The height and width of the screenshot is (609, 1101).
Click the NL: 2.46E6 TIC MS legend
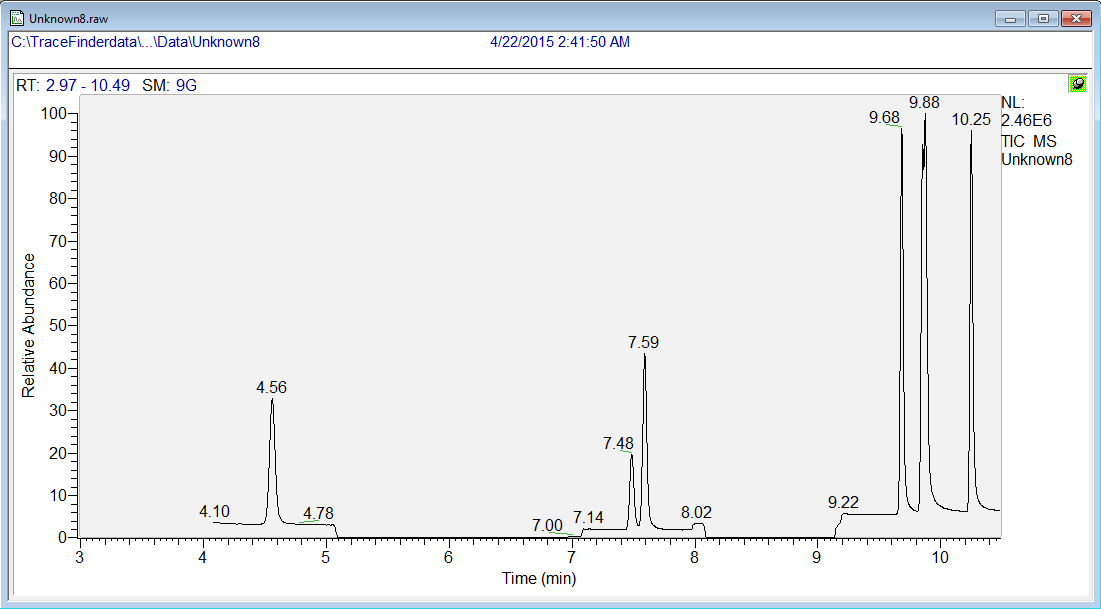point(1036,131)
